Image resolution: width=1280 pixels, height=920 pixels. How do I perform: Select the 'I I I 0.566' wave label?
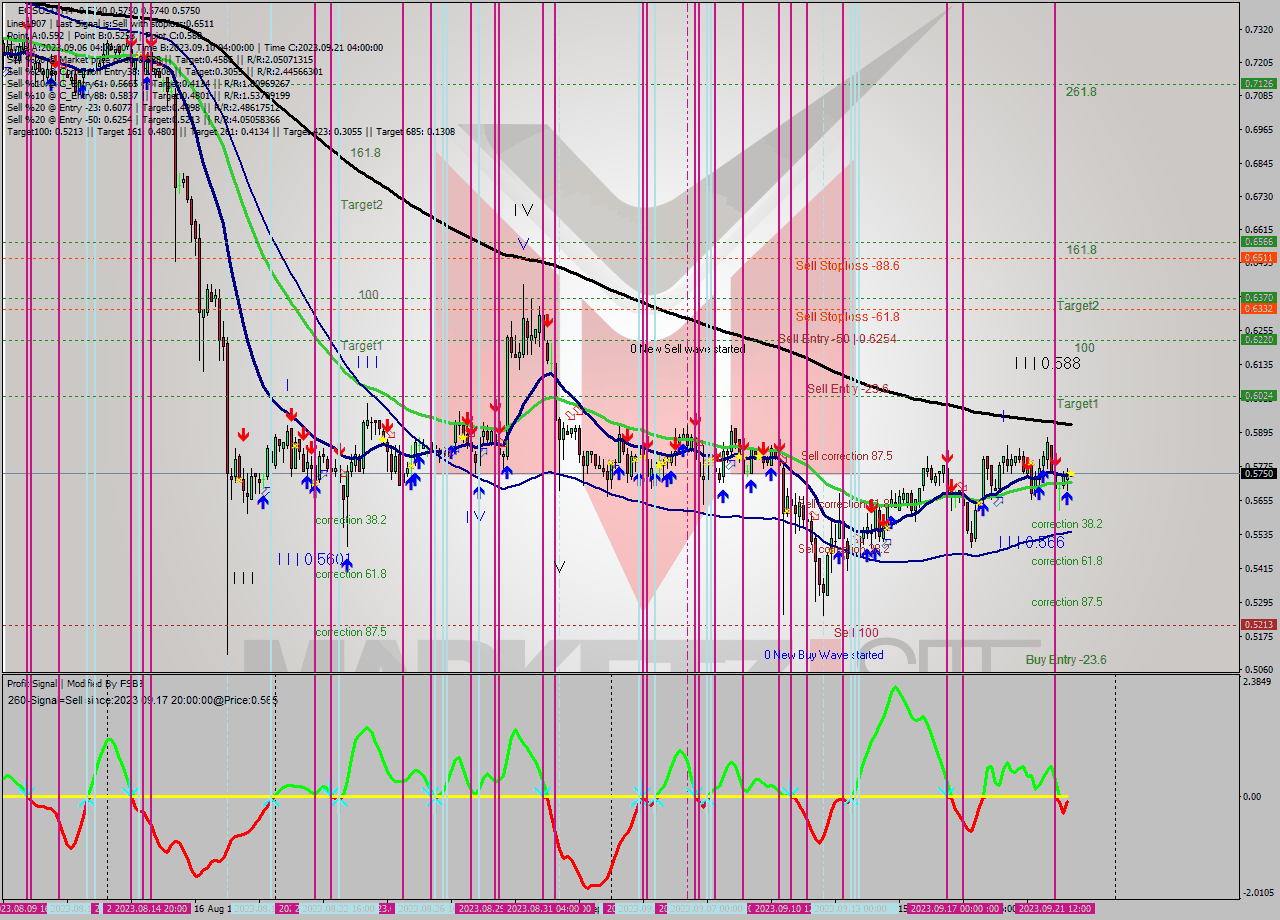tap(1031, 542)
